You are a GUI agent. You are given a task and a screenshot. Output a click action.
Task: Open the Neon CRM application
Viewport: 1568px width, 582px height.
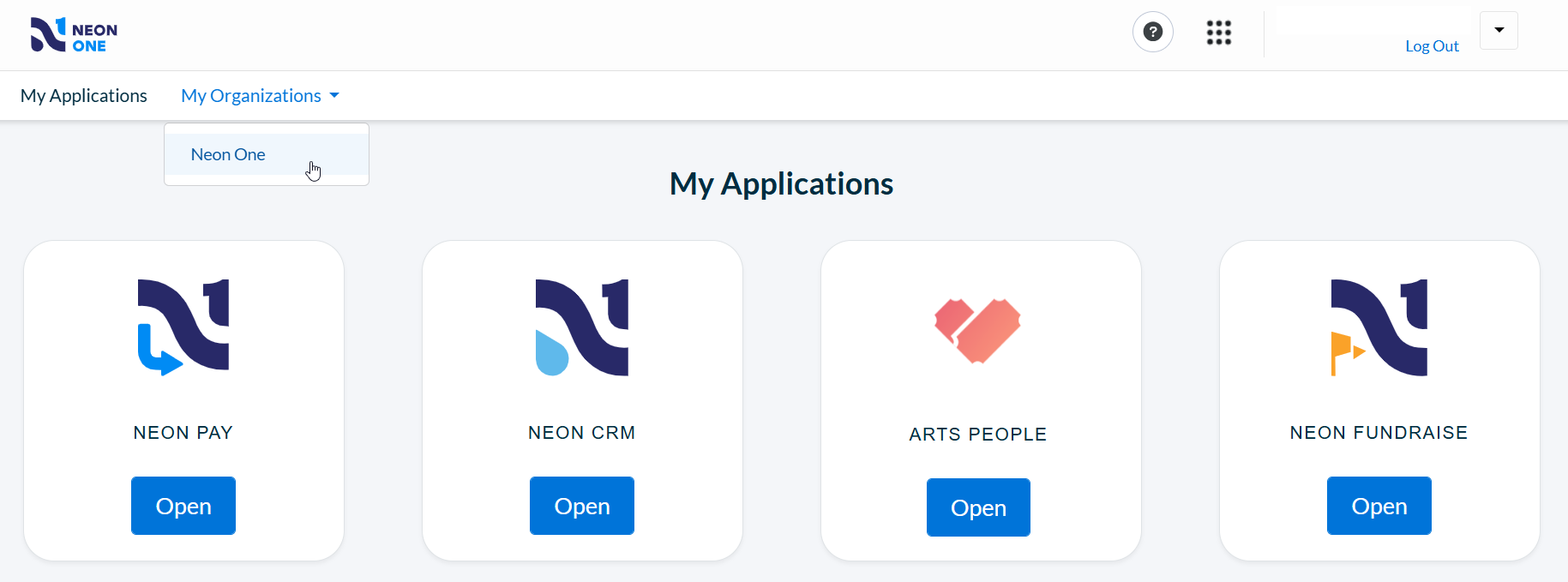pyautogui.click(x=582, y=506)
